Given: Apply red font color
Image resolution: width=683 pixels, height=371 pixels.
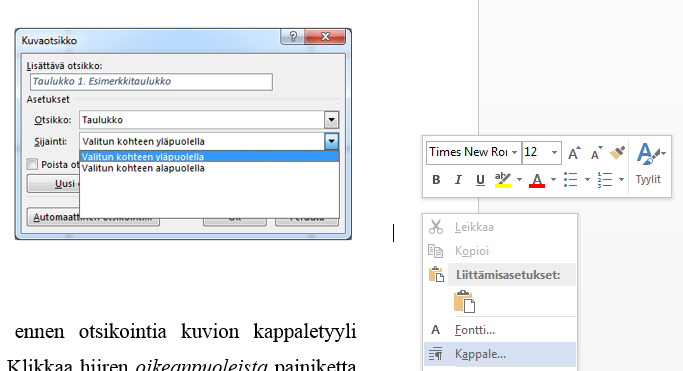Looking at the screenshot, I should click(x=537, y=179).
